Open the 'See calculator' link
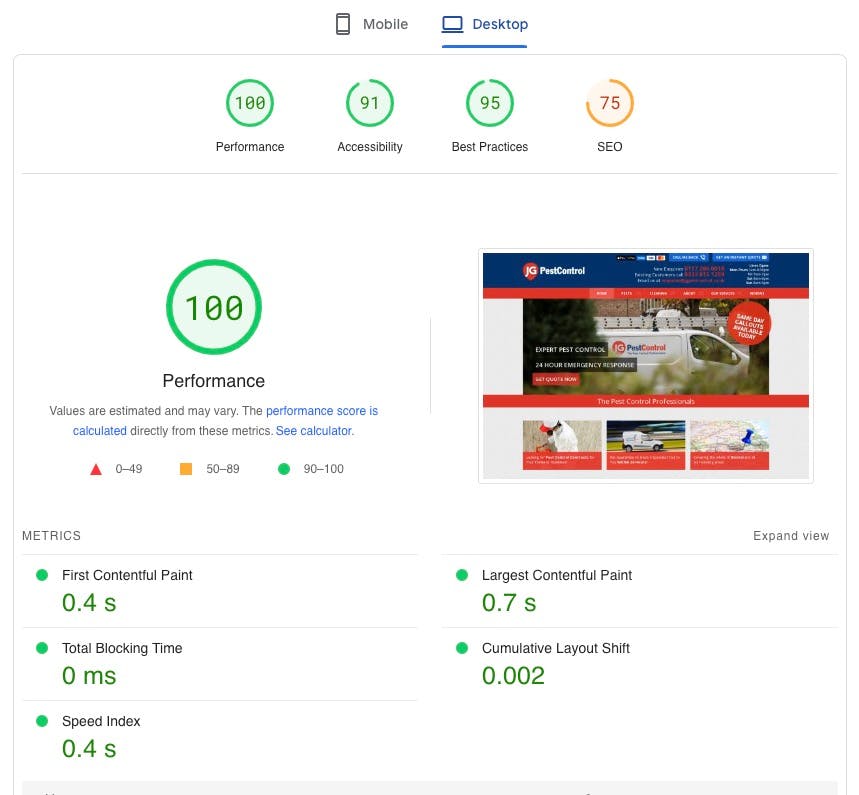This screenshot has height=795, width=859. coord(314,431)
